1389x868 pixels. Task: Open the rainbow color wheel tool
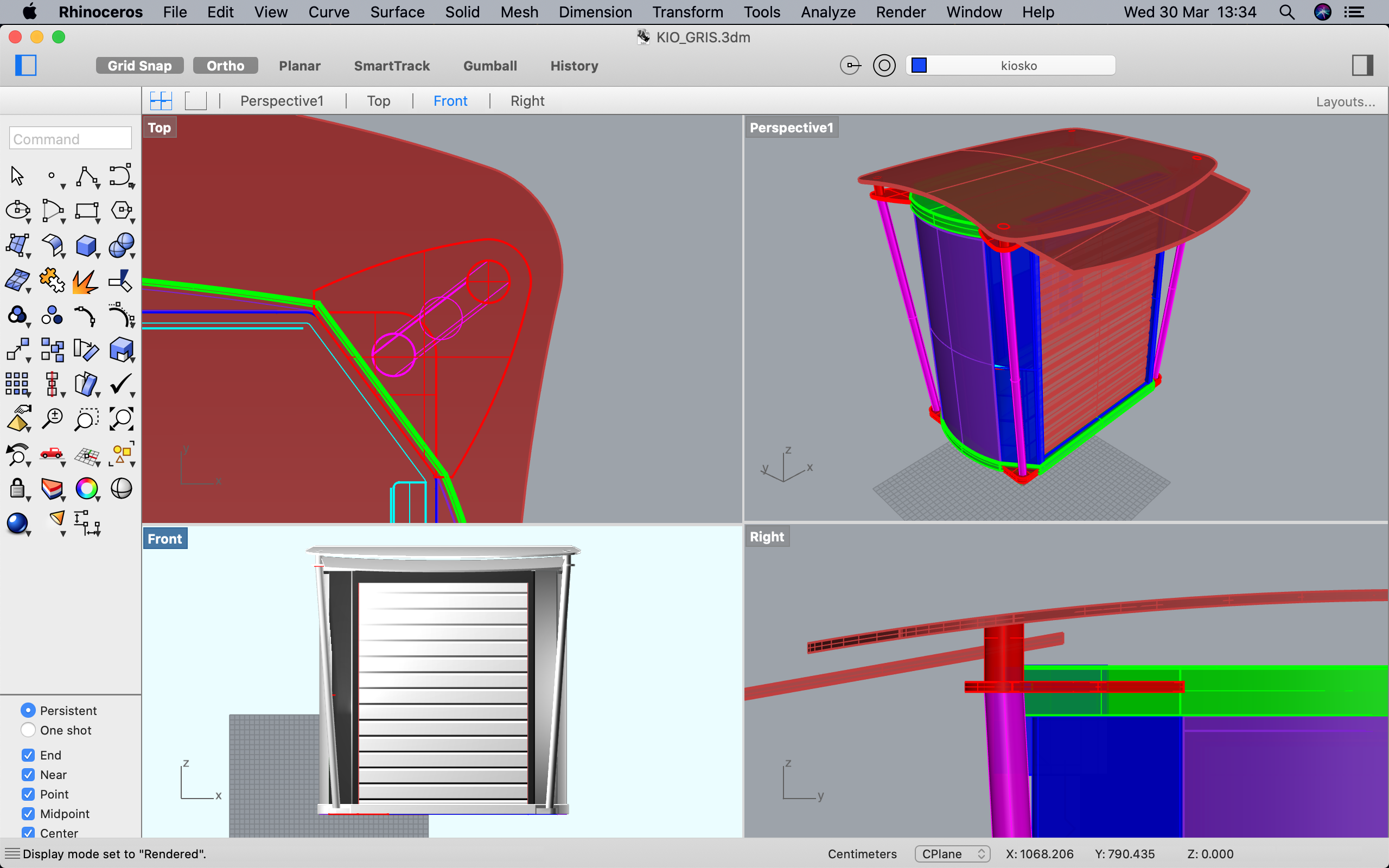point(86,489)
